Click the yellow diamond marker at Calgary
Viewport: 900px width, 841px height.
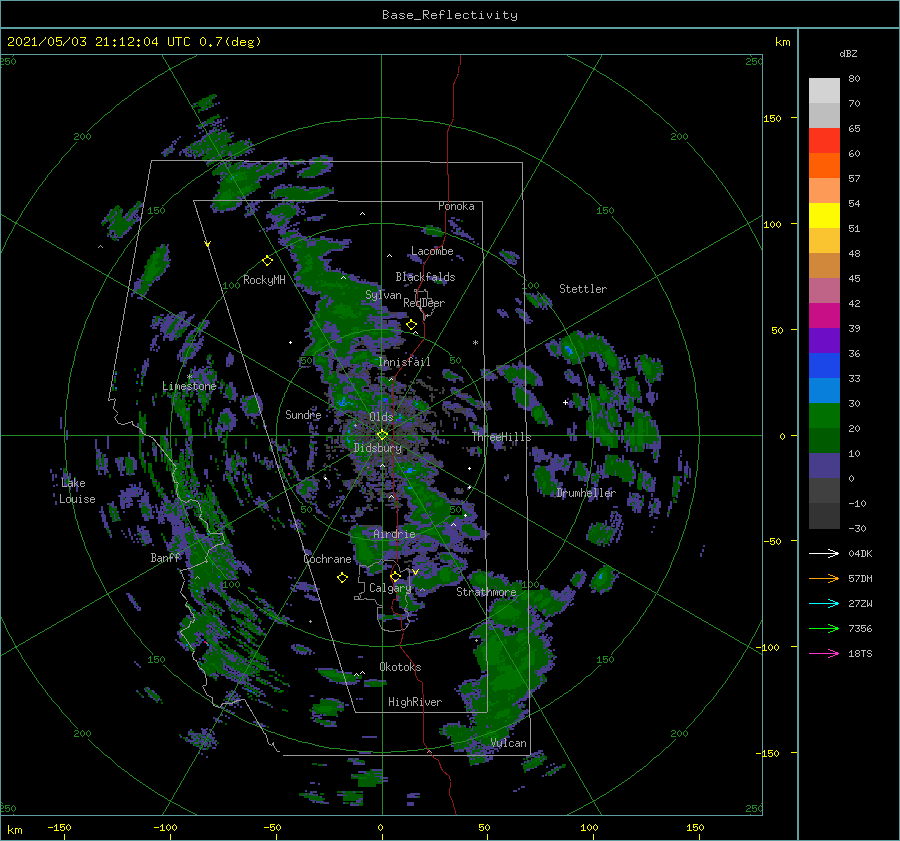tap(395, 576)
